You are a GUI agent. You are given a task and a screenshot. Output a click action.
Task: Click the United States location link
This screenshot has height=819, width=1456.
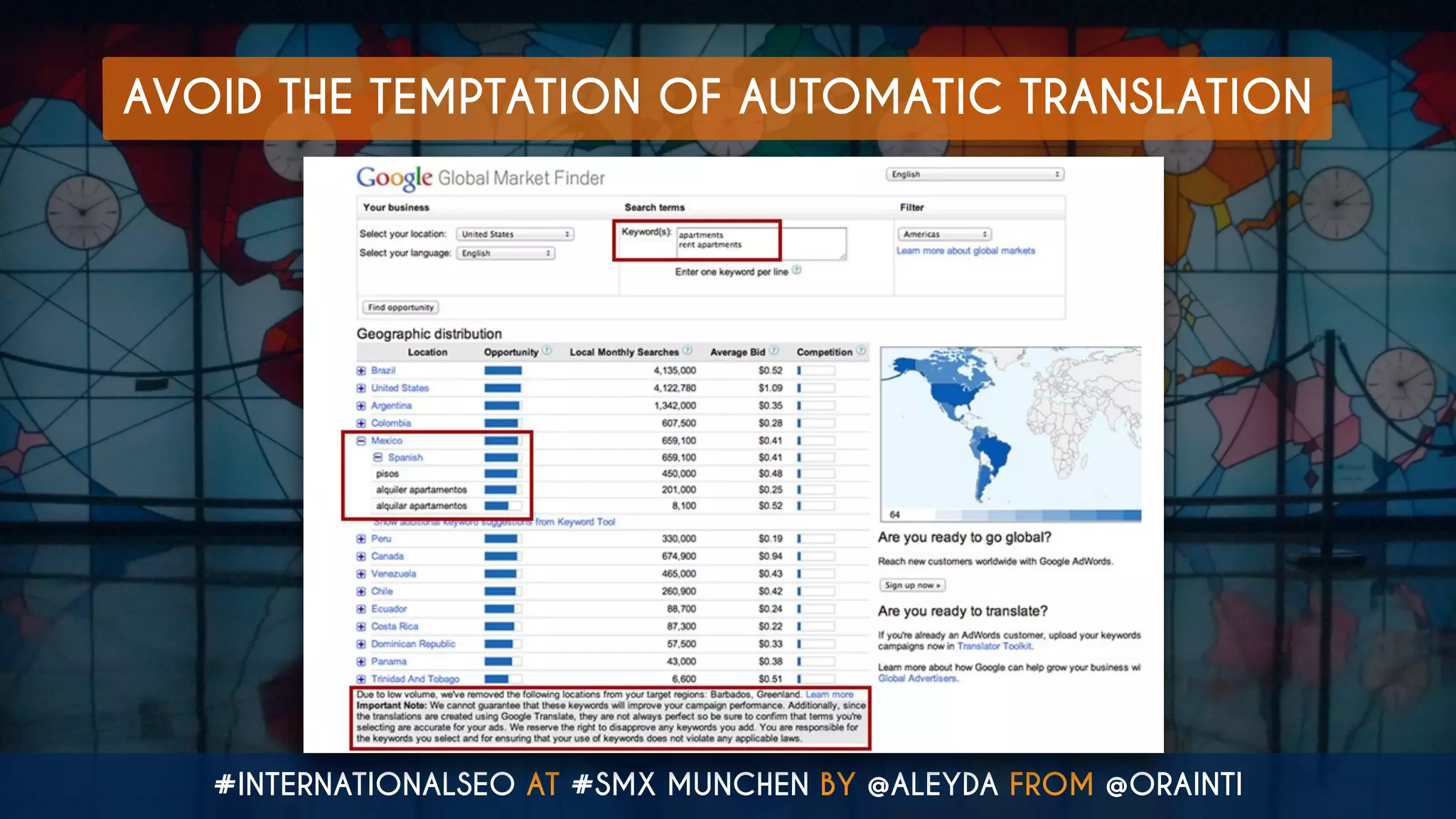(x=400, y=388)
